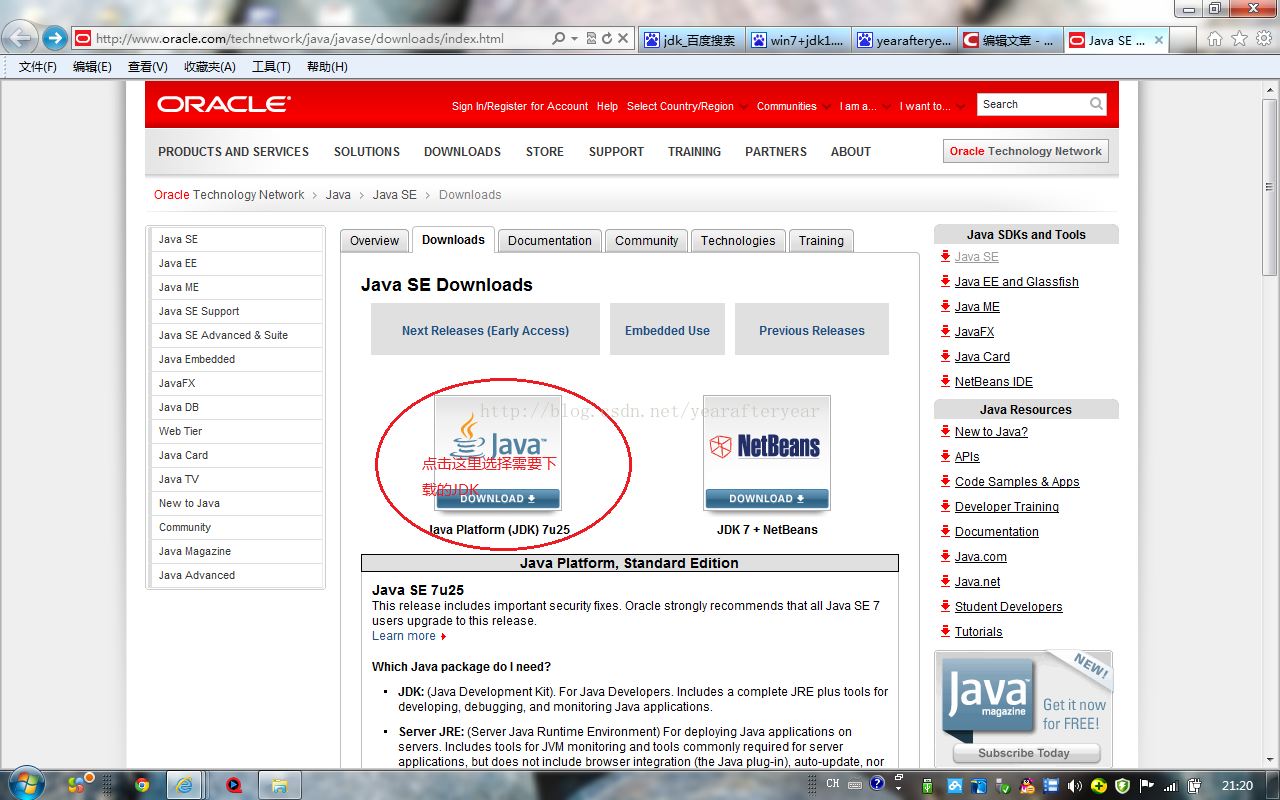
Task: Click the Oracle logo in the red header
Action: pos(224,104)
